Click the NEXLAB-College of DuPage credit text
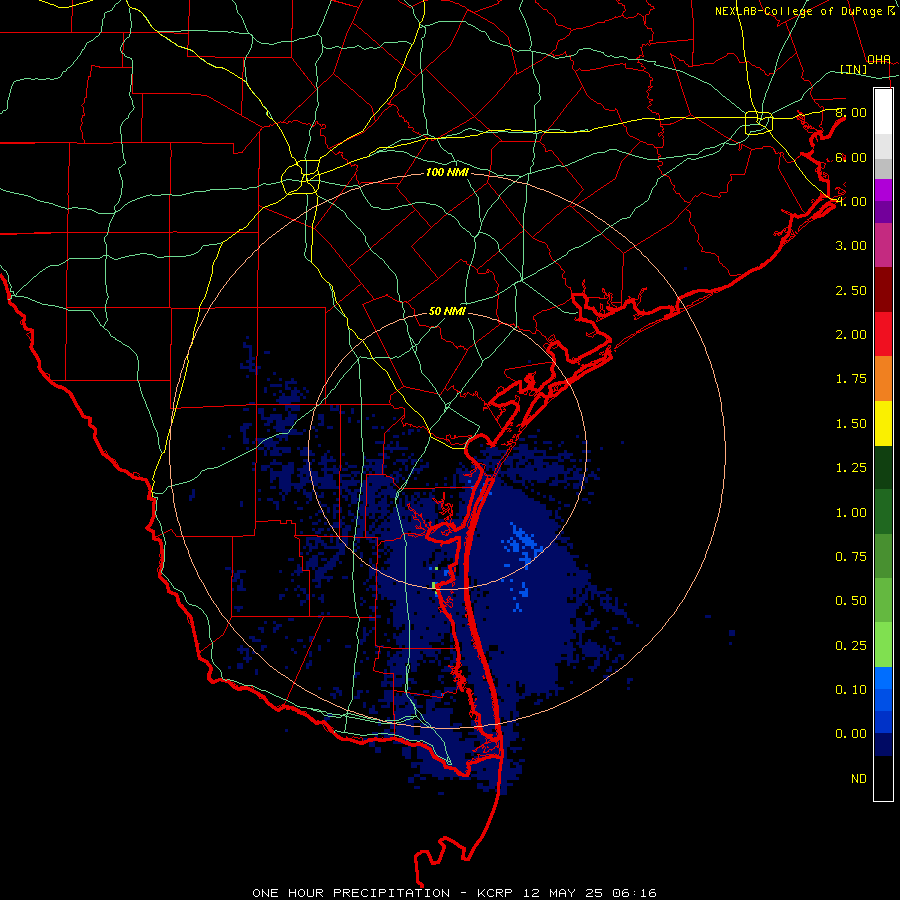The image size is (900, 900). (x=798, y=11)
